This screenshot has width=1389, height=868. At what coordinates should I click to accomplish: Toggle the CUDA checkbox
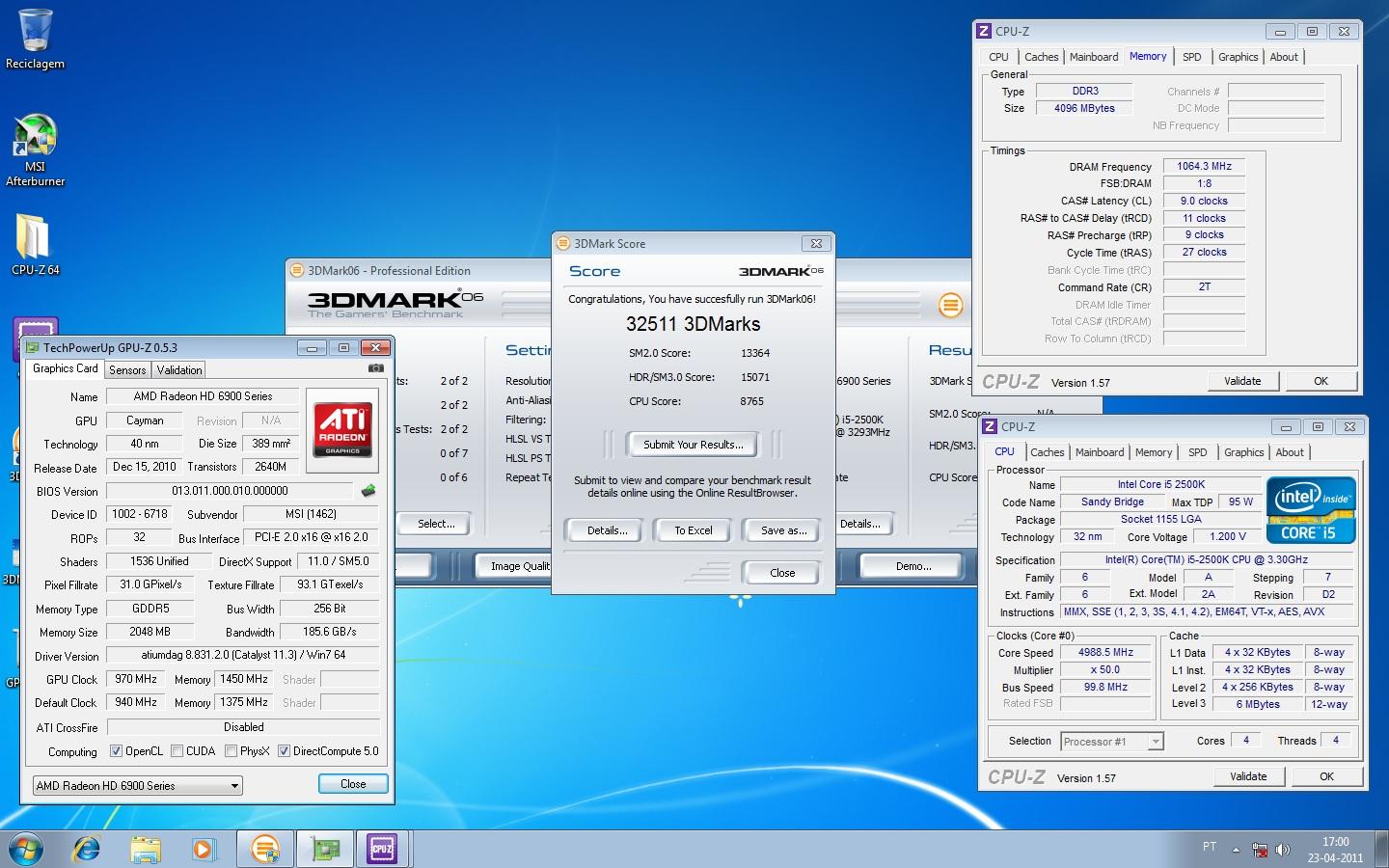tap(177, 751)
